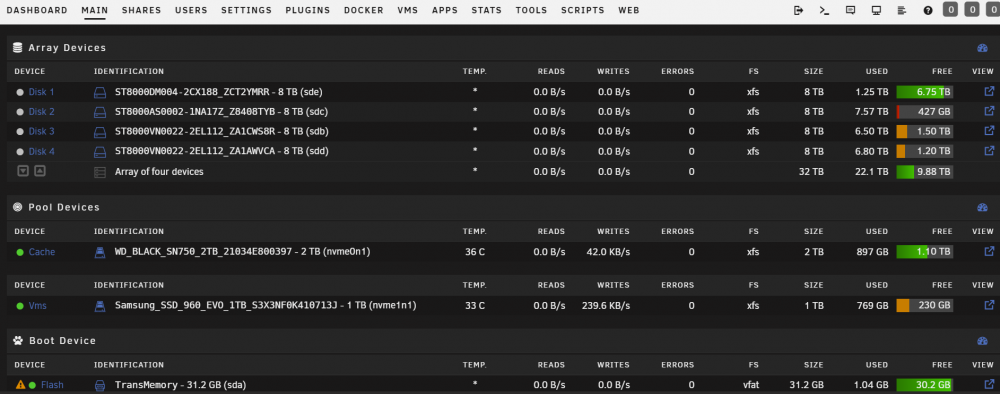Click Flash warning triangle icon

point(20,385)
